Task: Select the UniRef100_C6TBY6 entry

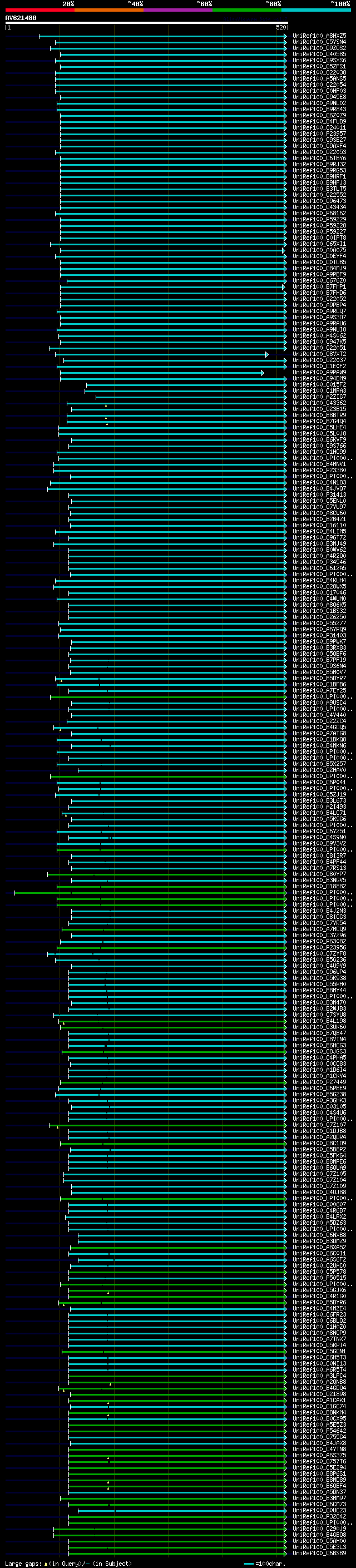Action: tap(319, 159)
